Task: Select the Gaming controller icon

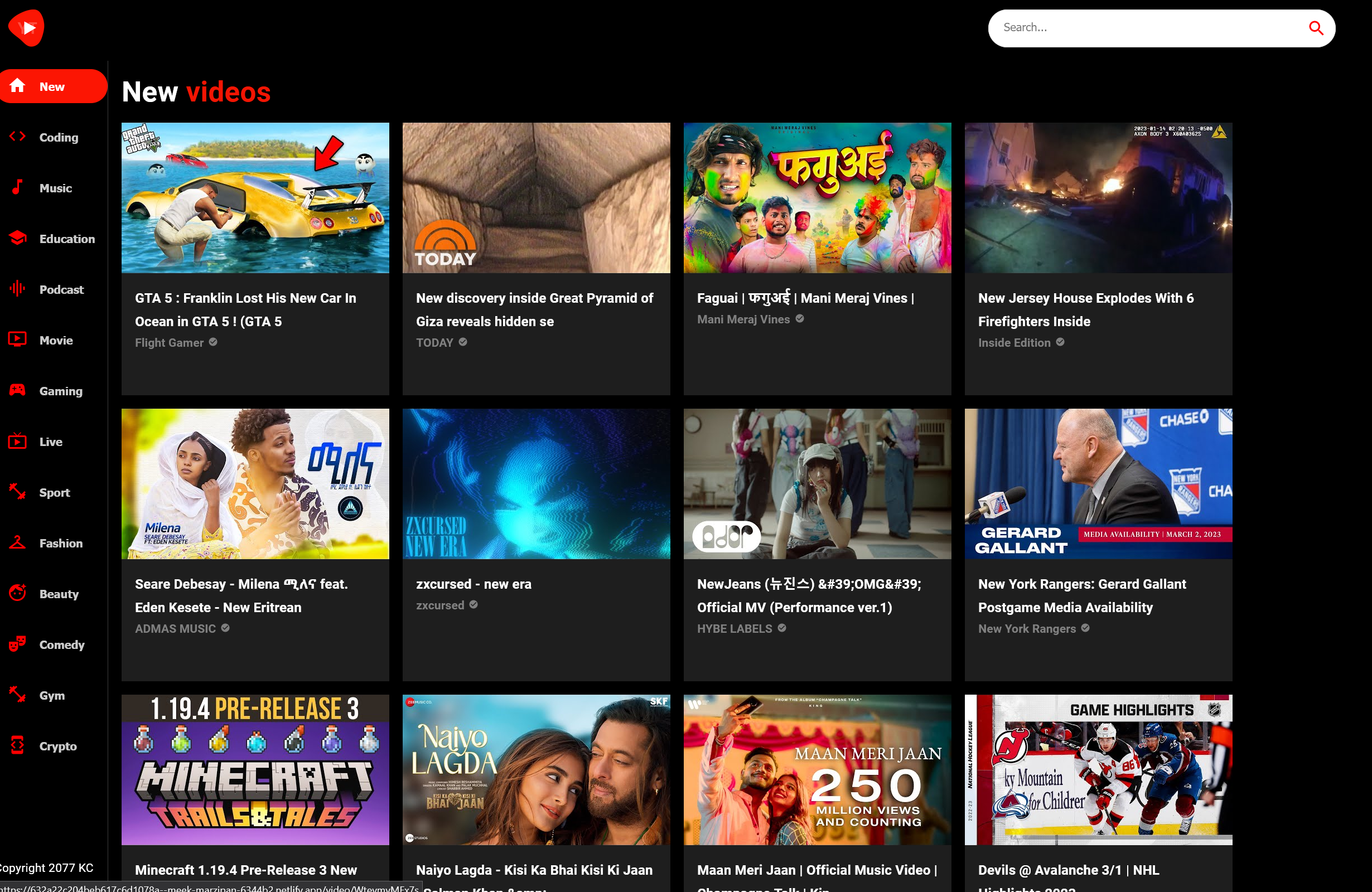Action: pyautogui.click(x=17, y=390)
